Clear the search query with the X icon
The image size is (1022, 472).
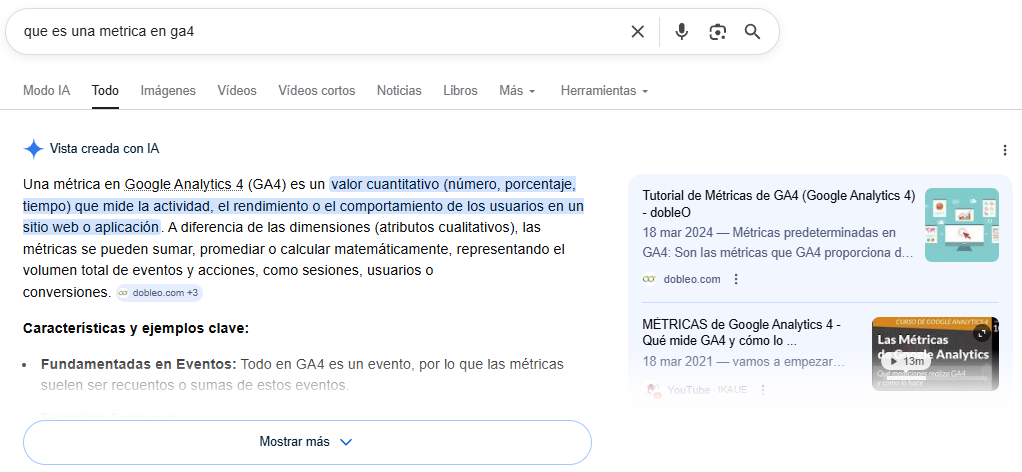[637, 31]
